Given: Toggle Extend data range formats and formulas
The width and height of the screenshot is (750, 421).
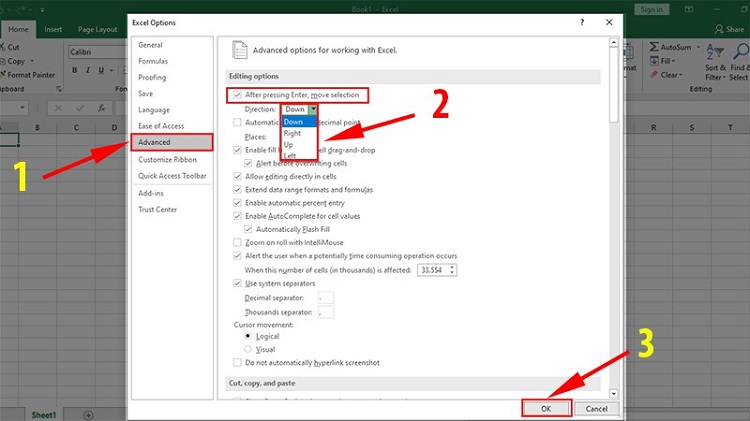Looking at the screenshot, I should pyautogui.click(x=237, y=190).
